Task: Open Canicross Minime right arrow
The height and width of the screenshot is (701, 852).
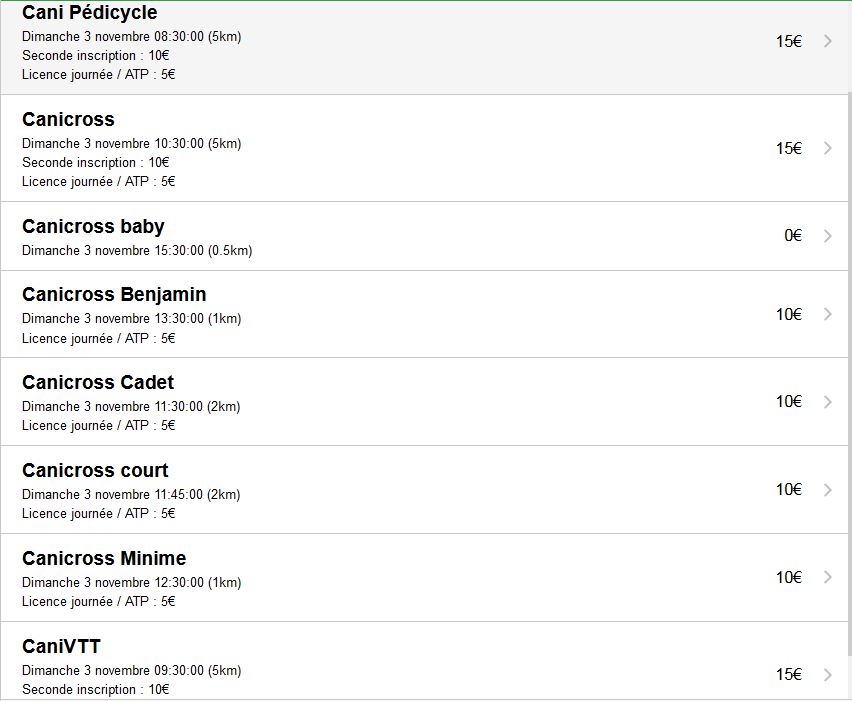Action: [828, 577]
